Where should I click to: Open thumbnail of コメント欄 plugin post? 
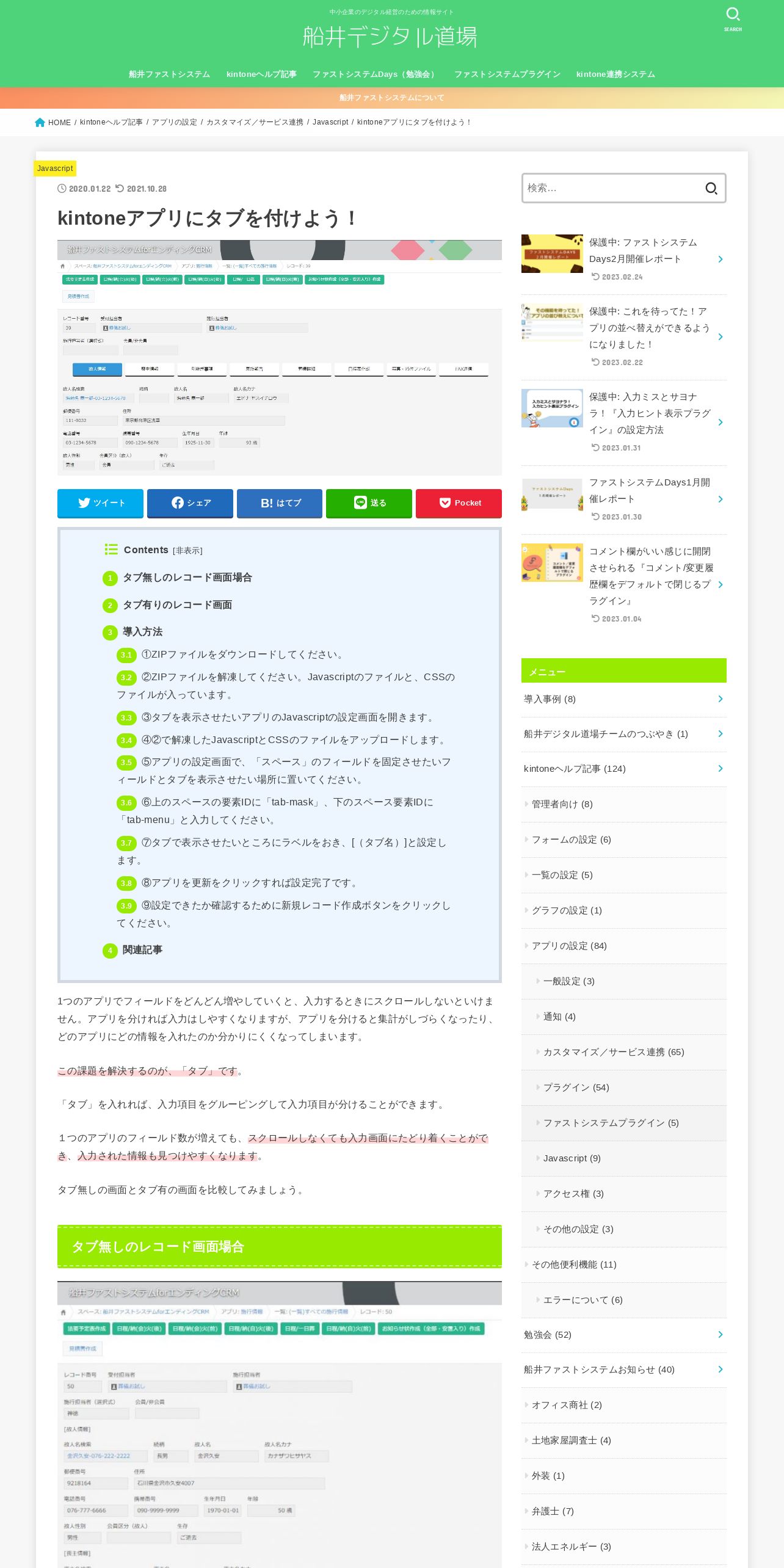point(552,562)
